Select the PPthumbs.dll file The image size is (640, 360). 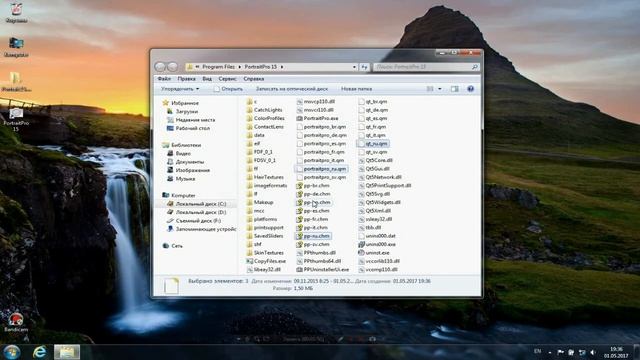pos(316,253)
